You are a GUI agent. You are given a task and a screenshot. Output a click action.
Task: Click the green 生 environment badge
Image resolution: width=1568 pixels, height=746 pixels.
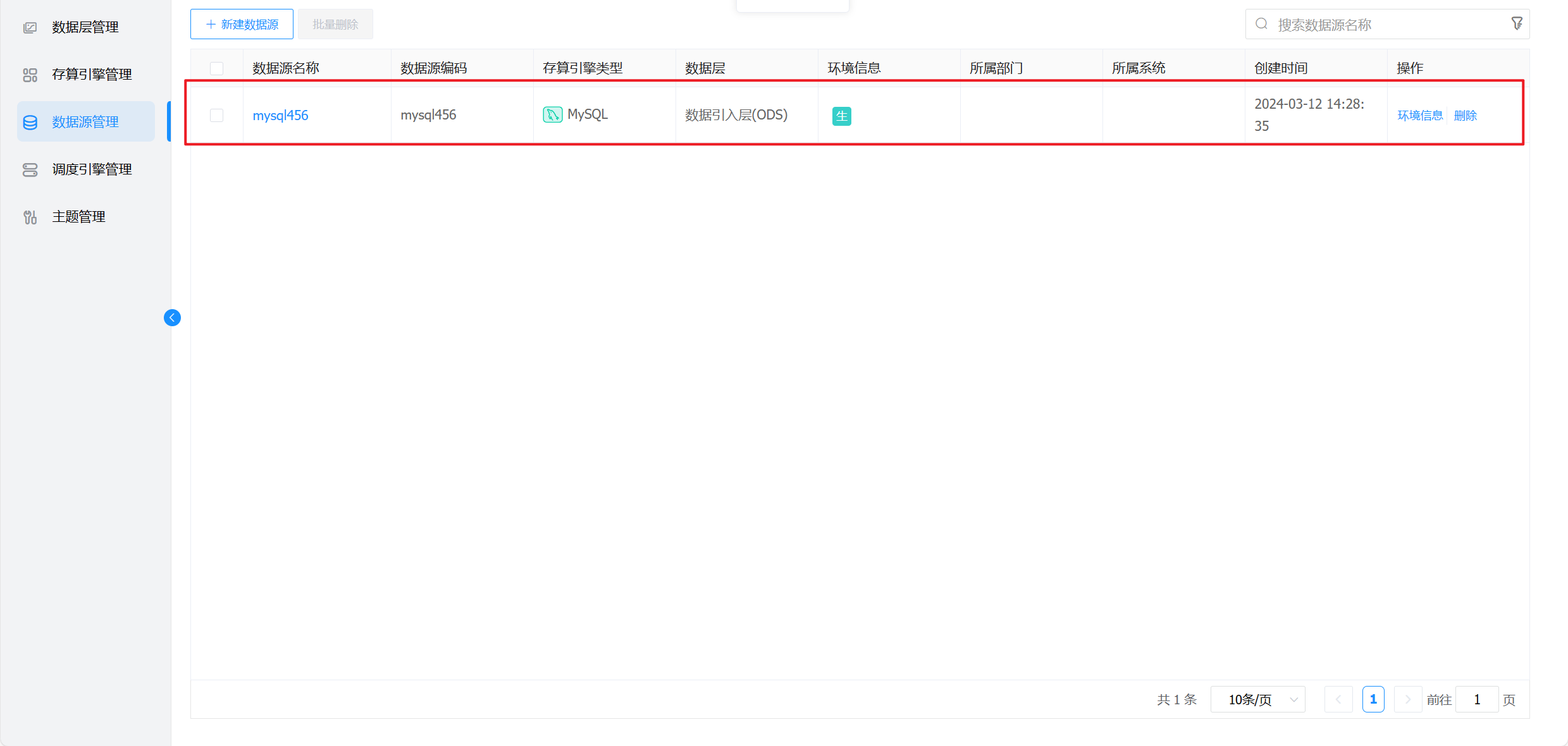tap(841, 116)
